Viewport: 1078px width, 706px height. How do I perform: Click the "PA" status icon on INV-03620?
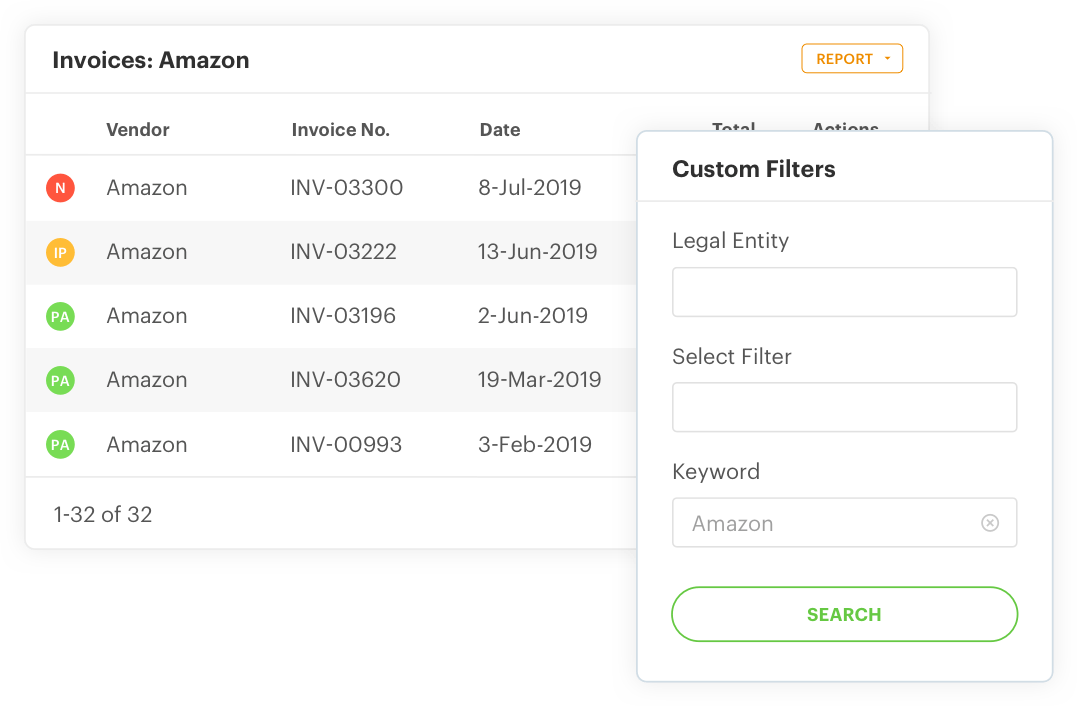click(60, 380)
